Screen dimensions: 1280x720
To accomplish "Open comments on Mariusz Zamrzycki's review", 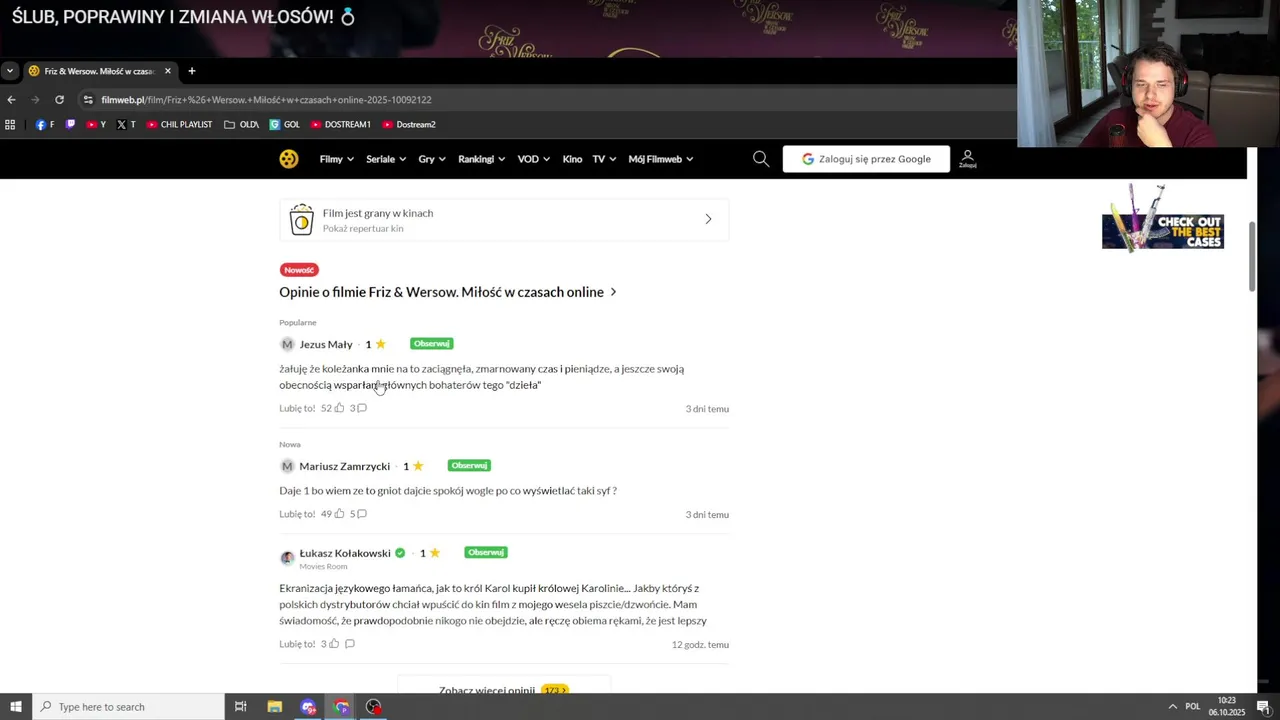I will (362, 514).
